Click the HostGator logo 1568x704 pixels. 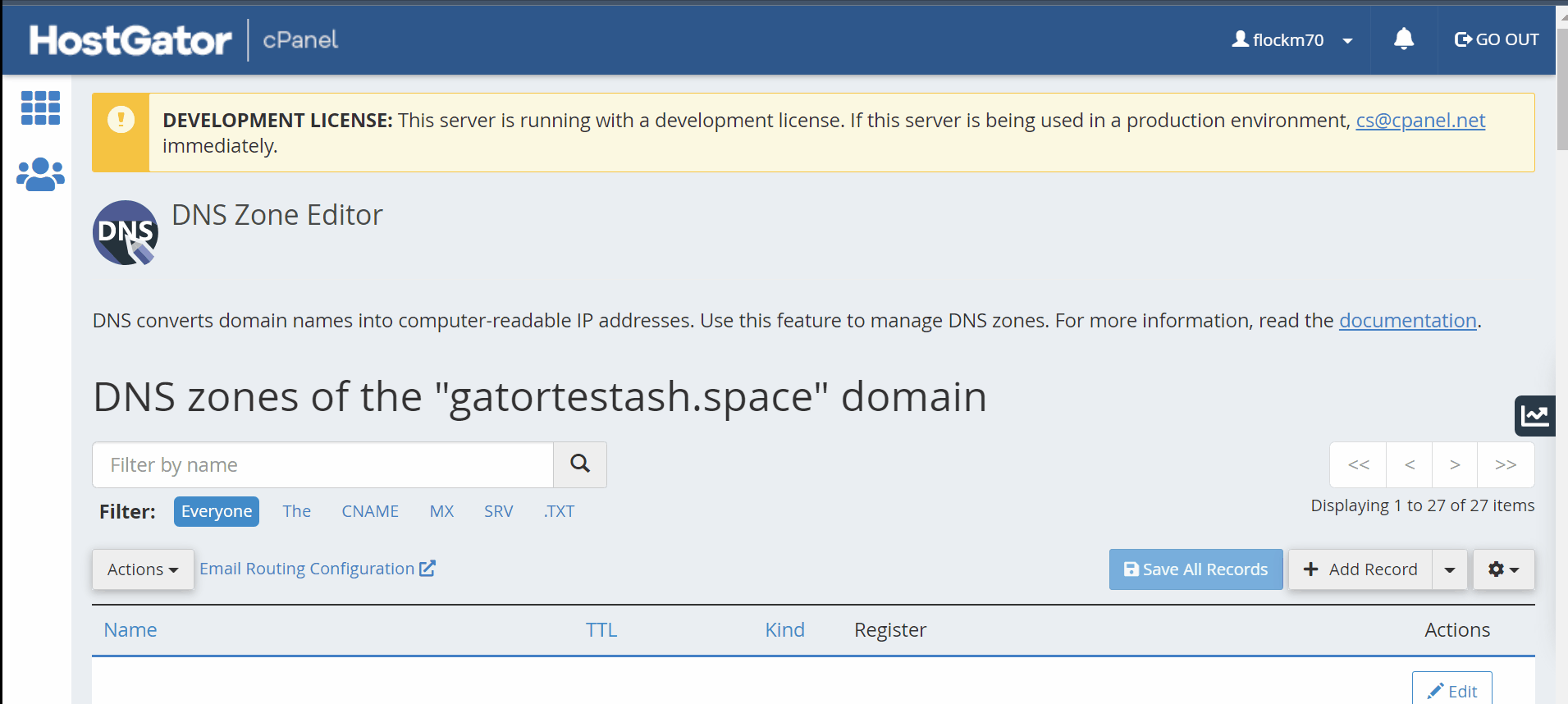130,39
